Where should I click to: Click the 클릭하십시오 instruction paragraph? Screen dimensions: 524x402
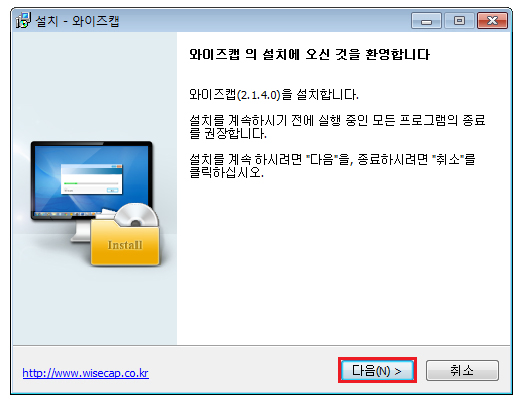click(x=332, y=166)
